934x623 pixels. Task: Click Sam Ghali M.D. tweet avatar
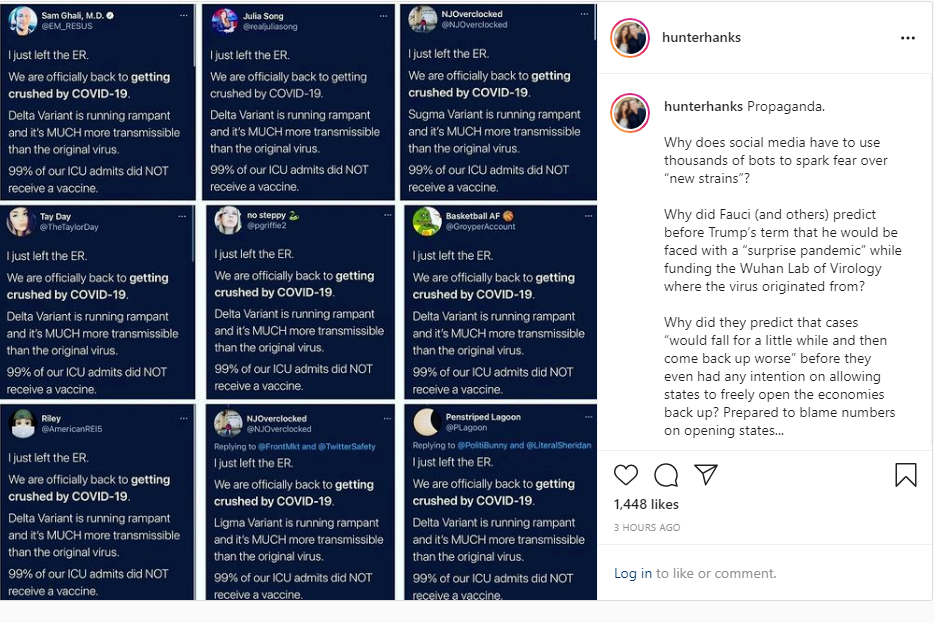(22, 19)
